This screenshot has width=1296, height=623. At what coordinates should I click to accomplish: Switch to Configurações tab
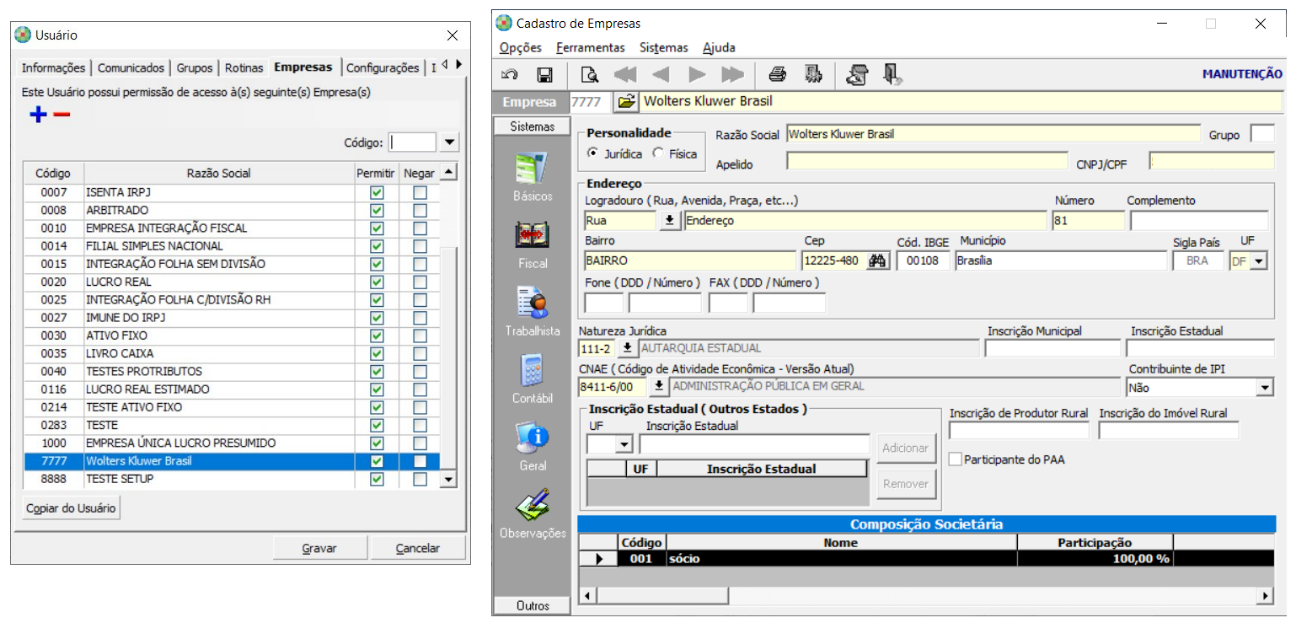coord(382,68)
